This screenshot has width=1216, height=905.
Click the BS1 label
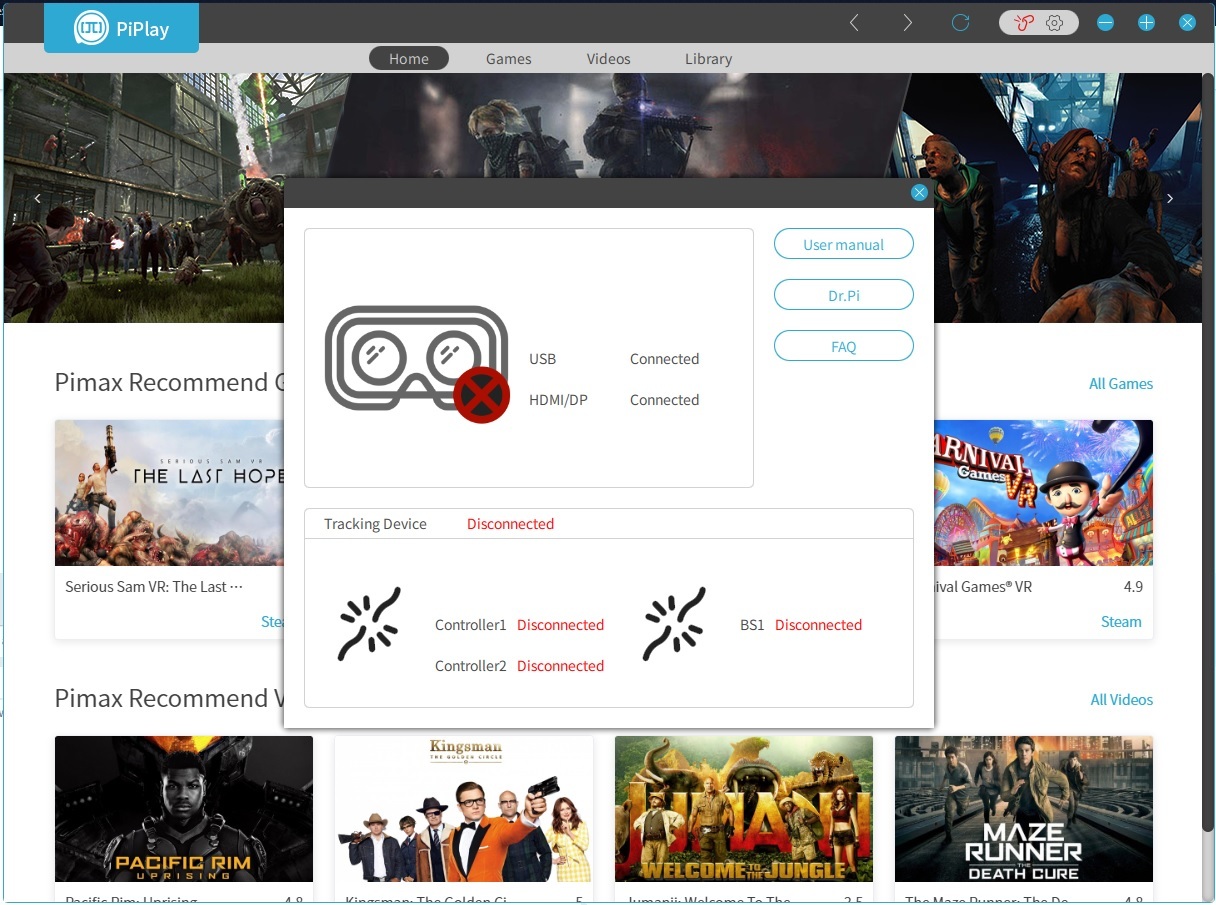(x=752, y=625)
